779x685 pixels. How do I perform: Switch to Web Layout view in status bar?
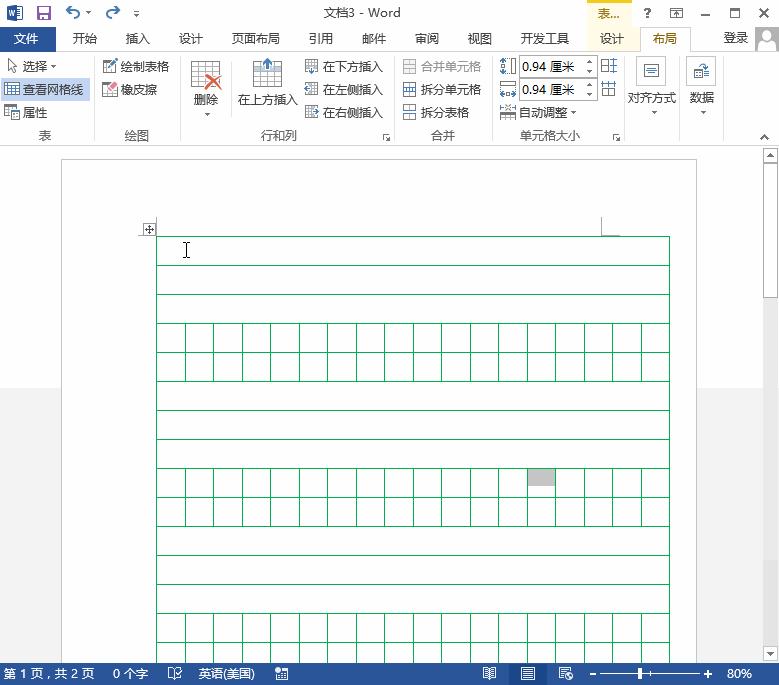tap(565, 674)
